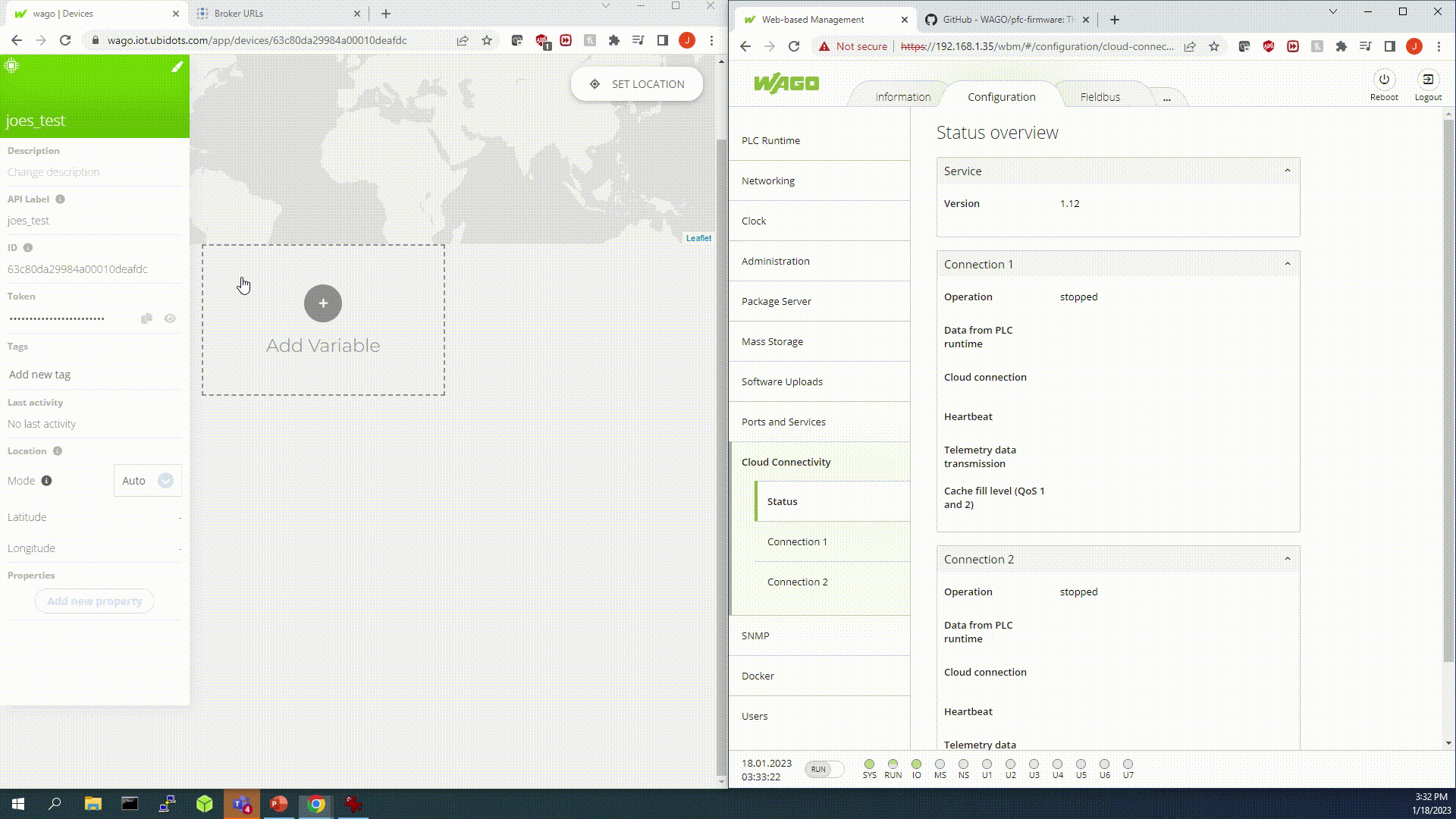The image size is (1456, 819).
Task: Collapse the Connection 1 panel chevron
Action: (x=1287, y=264)
